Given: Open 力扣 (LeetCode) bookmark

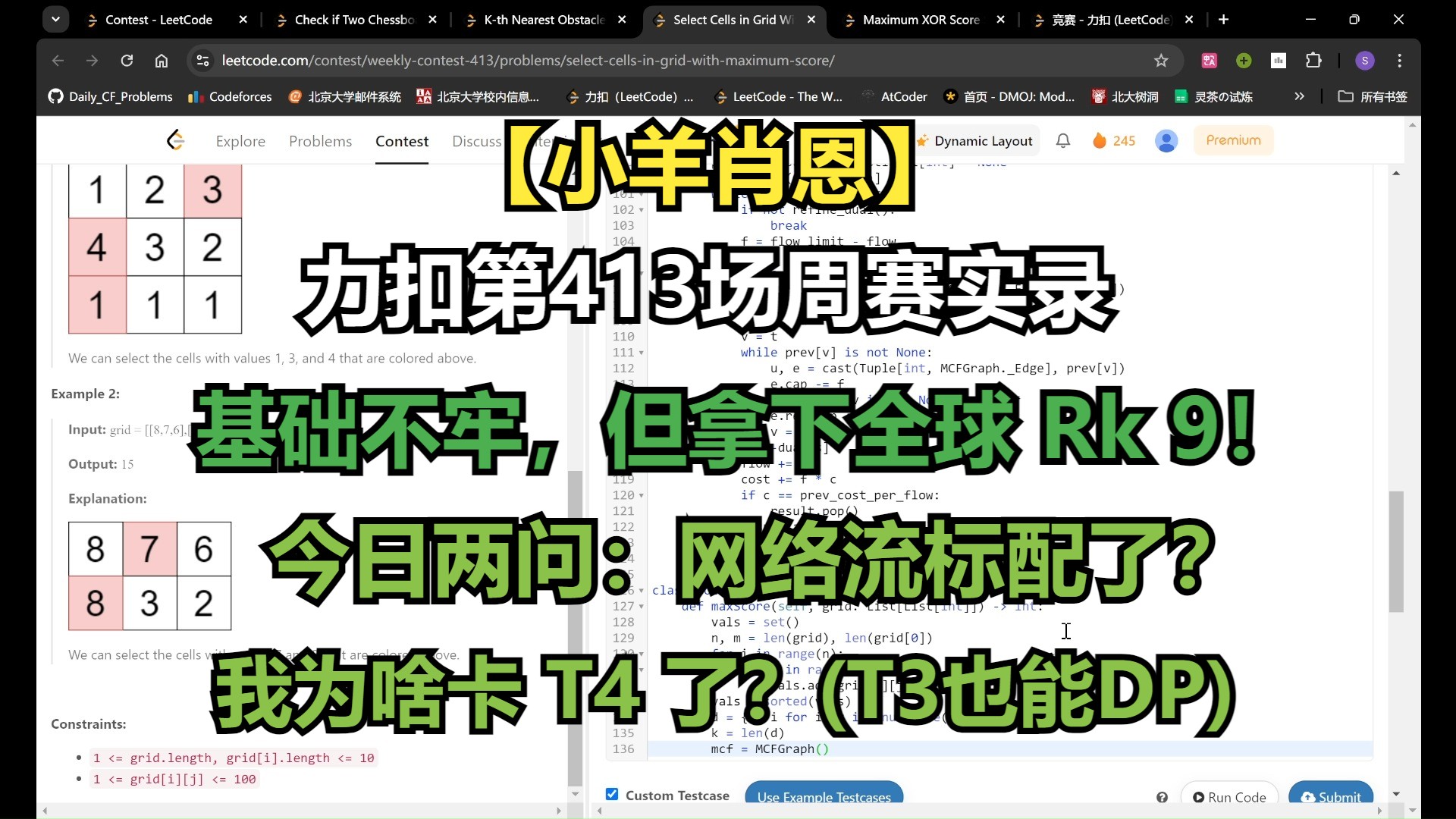Looking at the screenshot, I should pos(629,96).
